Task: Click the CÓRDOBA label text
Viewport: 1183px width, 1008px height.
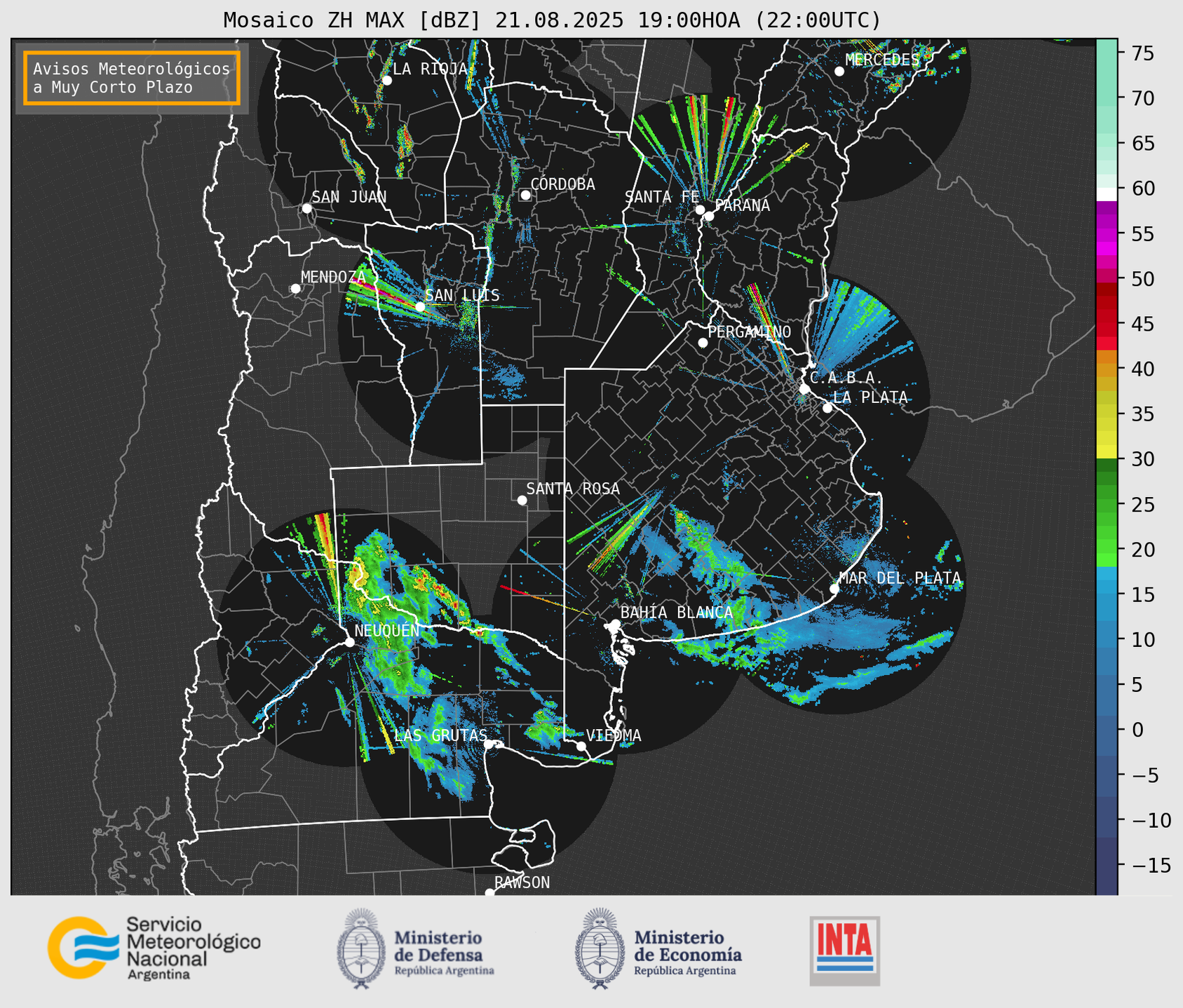Action: (562, 184)
